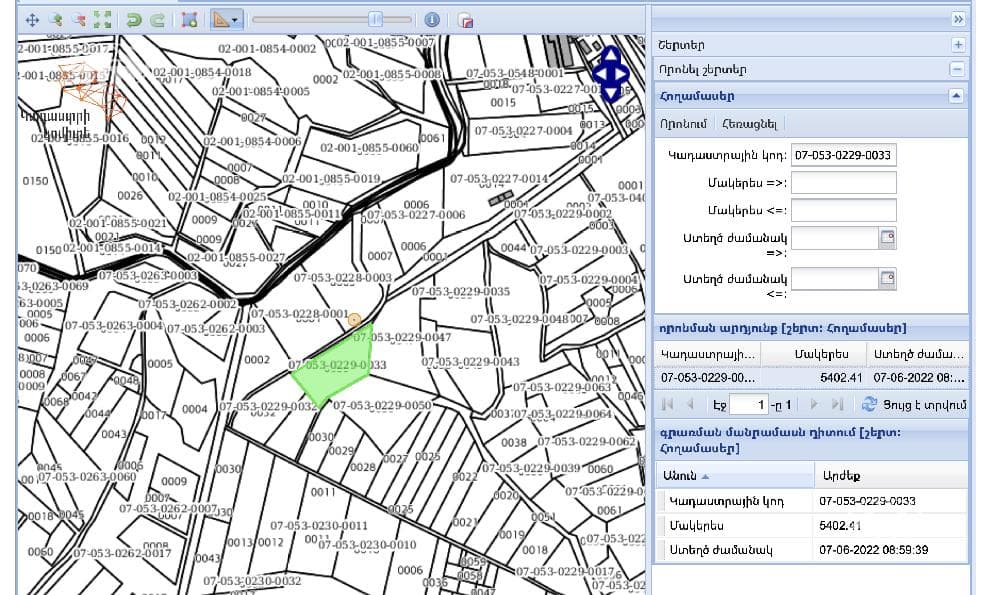Refresh the search results list
The width and height of the screenshot is (1000, 595).
coord(869,404)
